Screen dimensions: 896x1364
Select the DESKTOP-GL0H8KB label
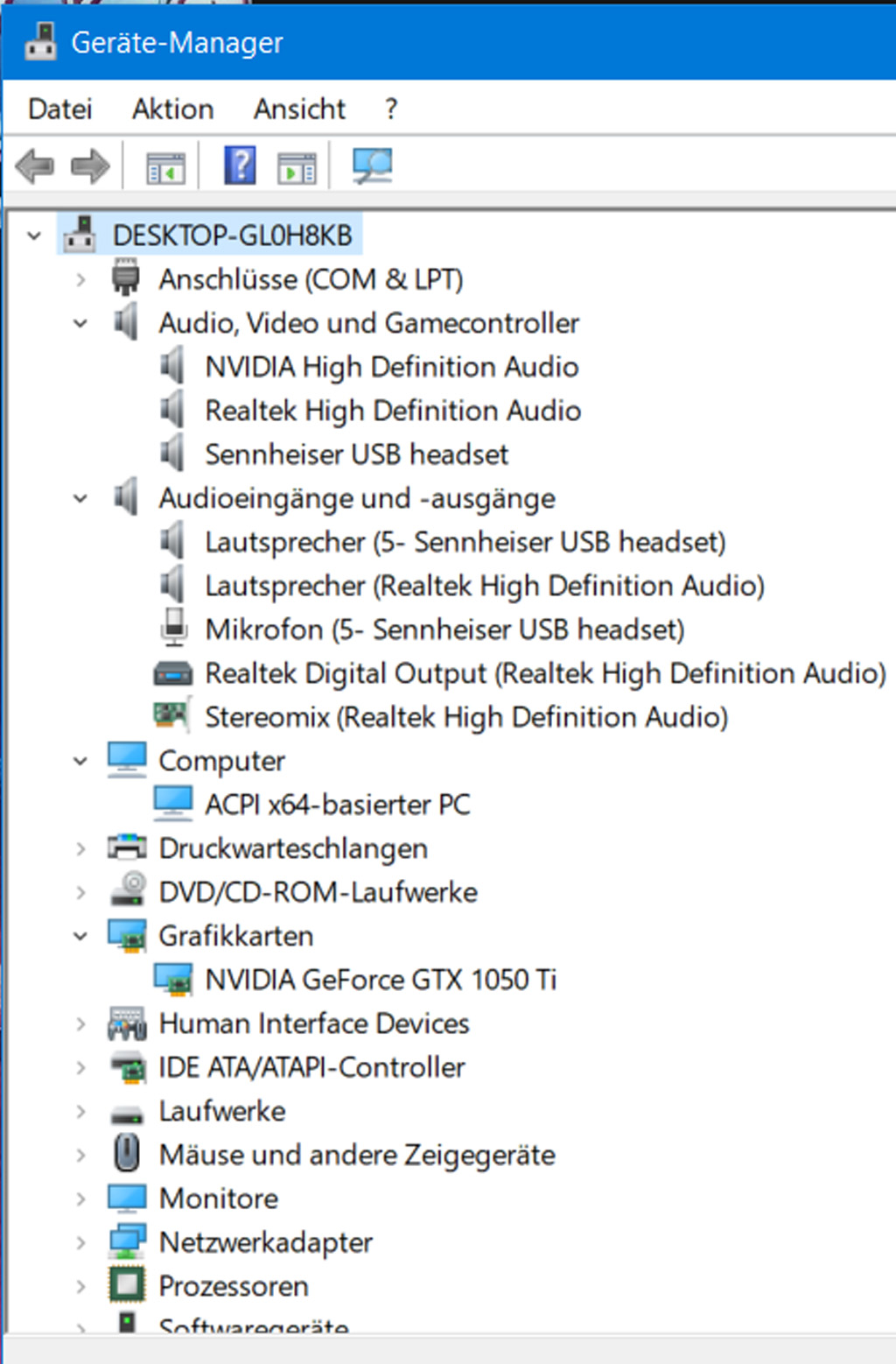pos(232,235)
